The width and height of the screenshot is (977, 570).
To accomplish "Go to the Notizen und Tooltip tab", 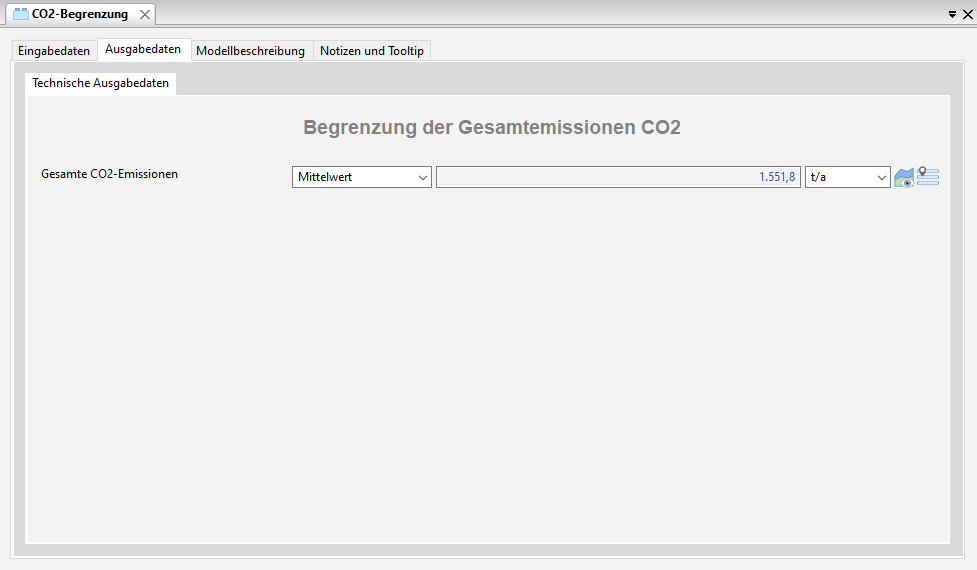I will pos(371,50).
